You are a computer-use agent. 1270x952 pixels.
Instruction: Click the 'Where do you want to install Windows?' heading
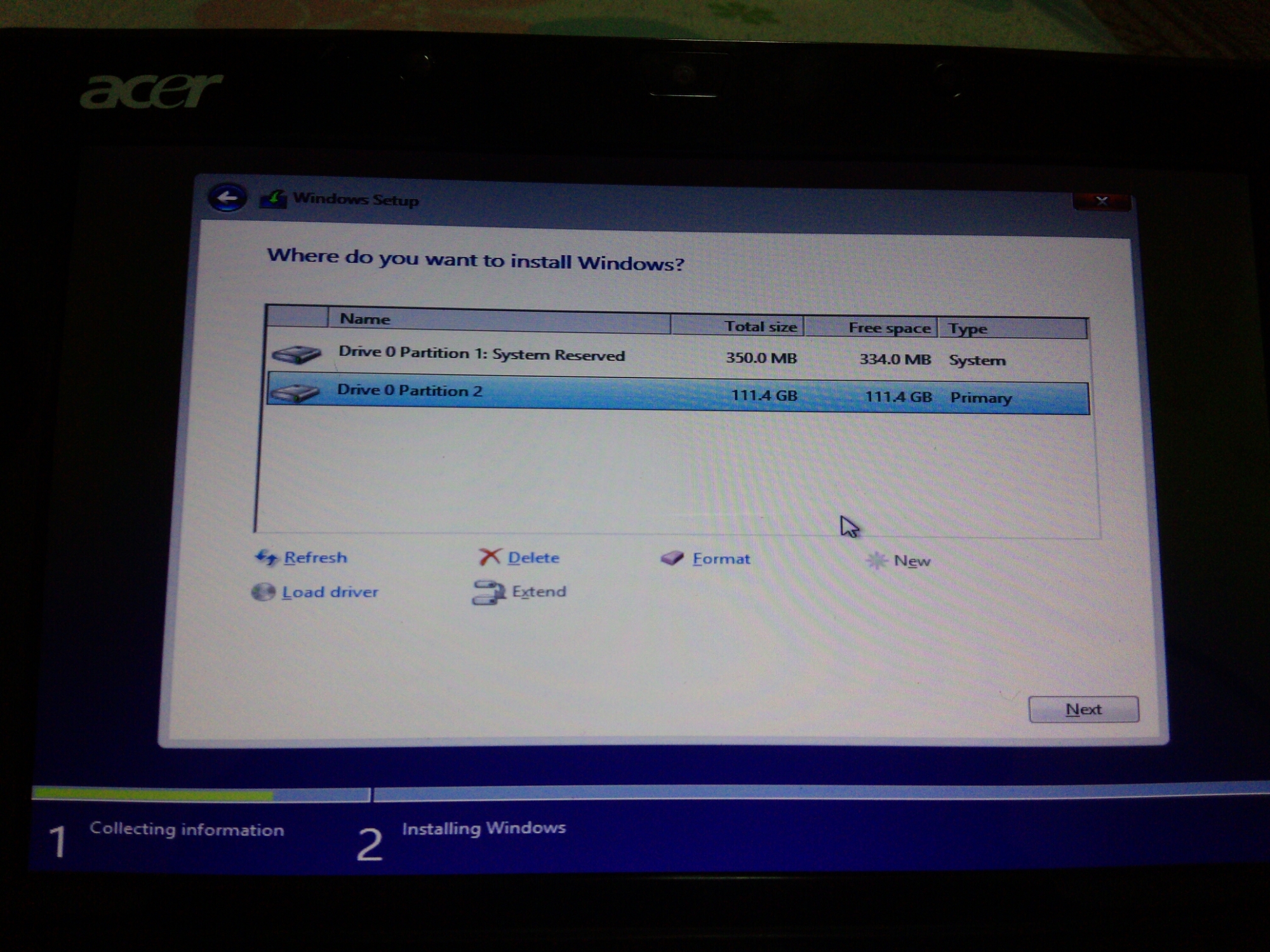tap(476, 259)
